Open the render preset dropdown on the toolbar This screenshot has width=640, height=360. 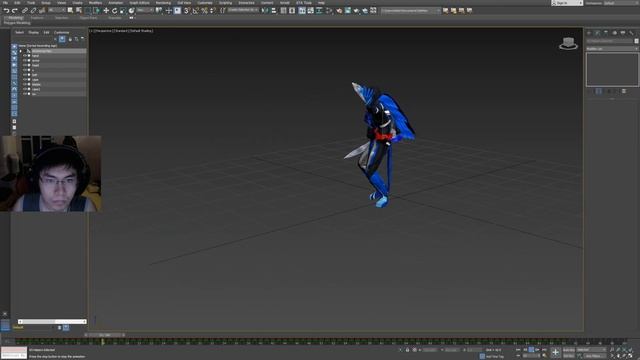411,11
